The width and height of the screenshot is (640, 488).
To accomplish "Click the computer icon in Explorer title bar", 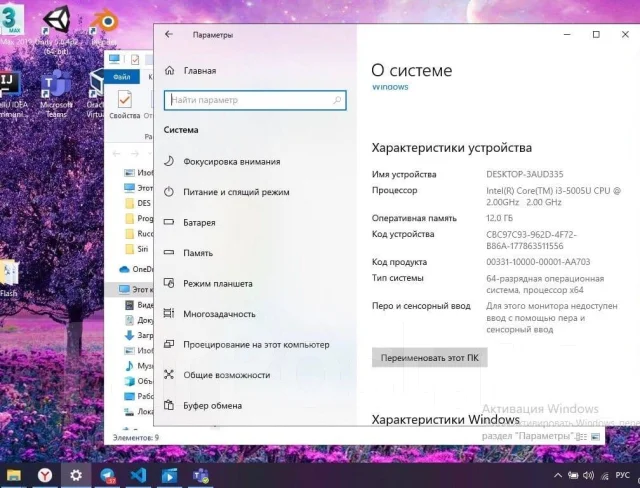I will [x=114, y=59].
